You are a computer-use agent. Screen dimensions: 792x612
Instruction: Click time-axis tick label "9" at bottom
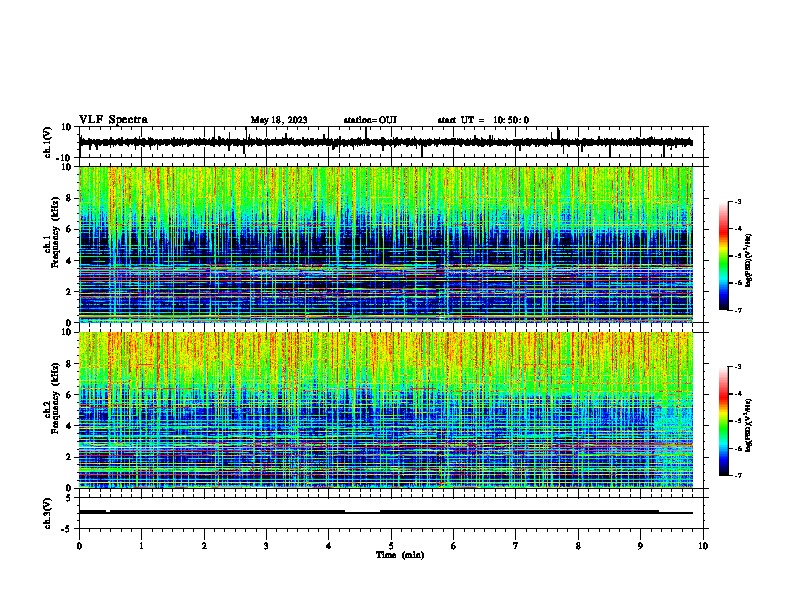640,546
